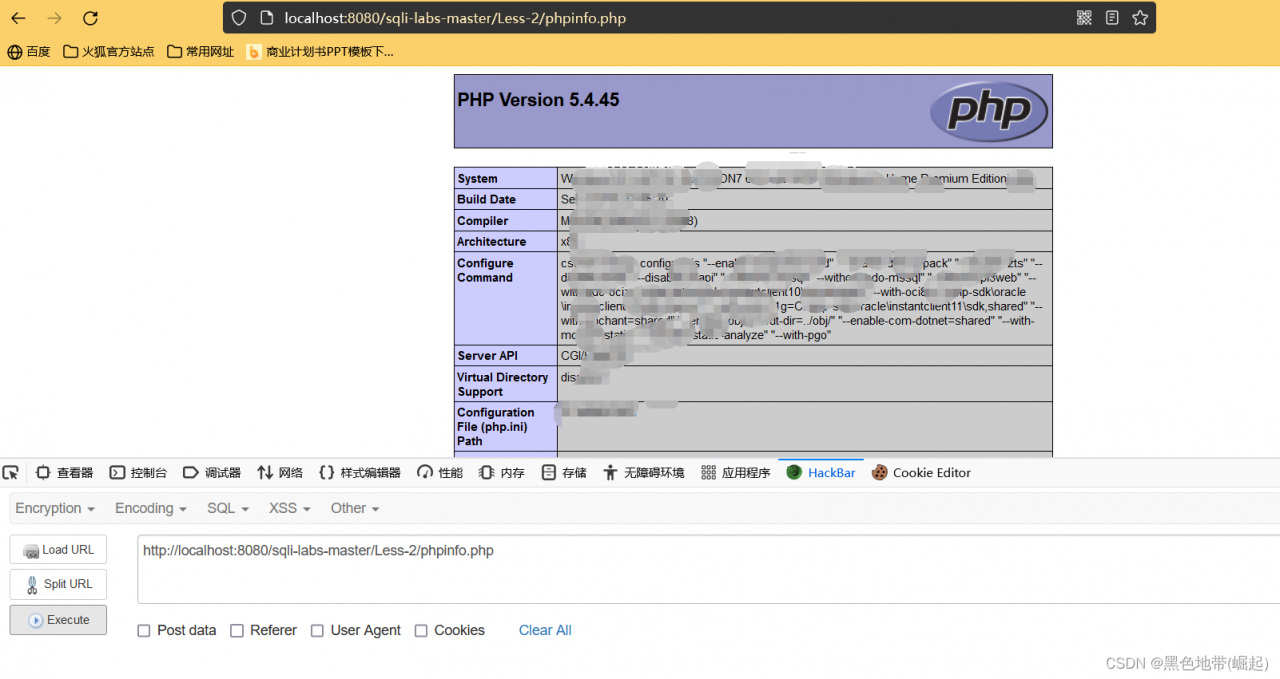Switch to the 查看器 inspector tab
This screenshot has height=679, width=1280.
pyautogui.click(x=65, y=473)
